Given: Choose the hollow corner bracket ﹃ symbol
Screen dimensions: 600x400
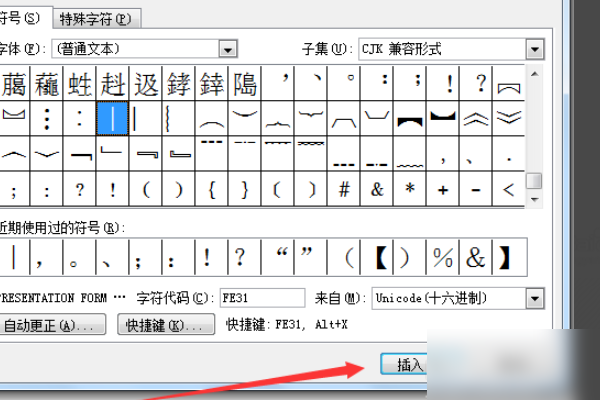Looking at the screenshot, I should tap(145, 154).
